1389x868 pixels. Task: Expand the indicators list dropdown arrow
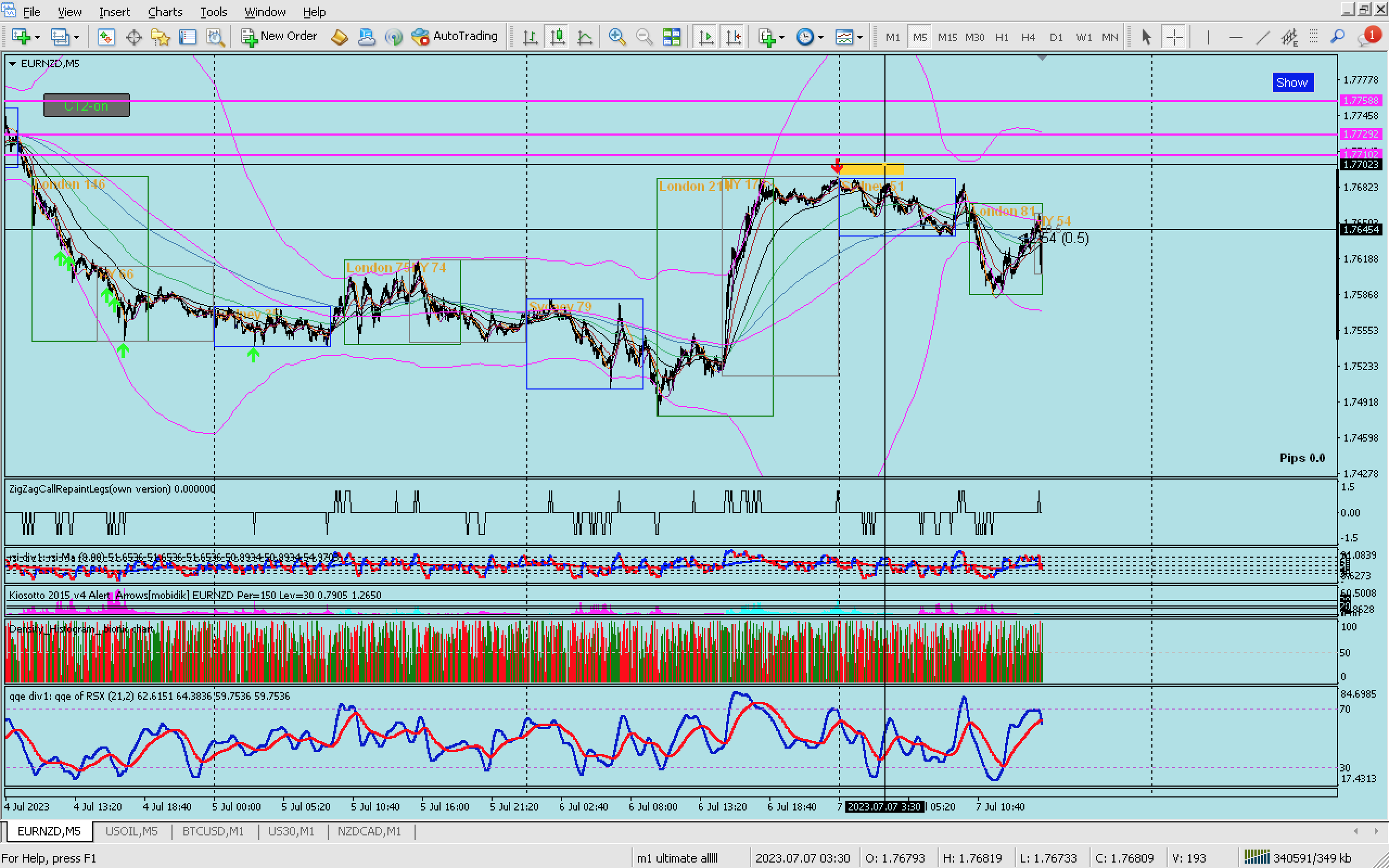pyautogui.click(x=782, y=37)
